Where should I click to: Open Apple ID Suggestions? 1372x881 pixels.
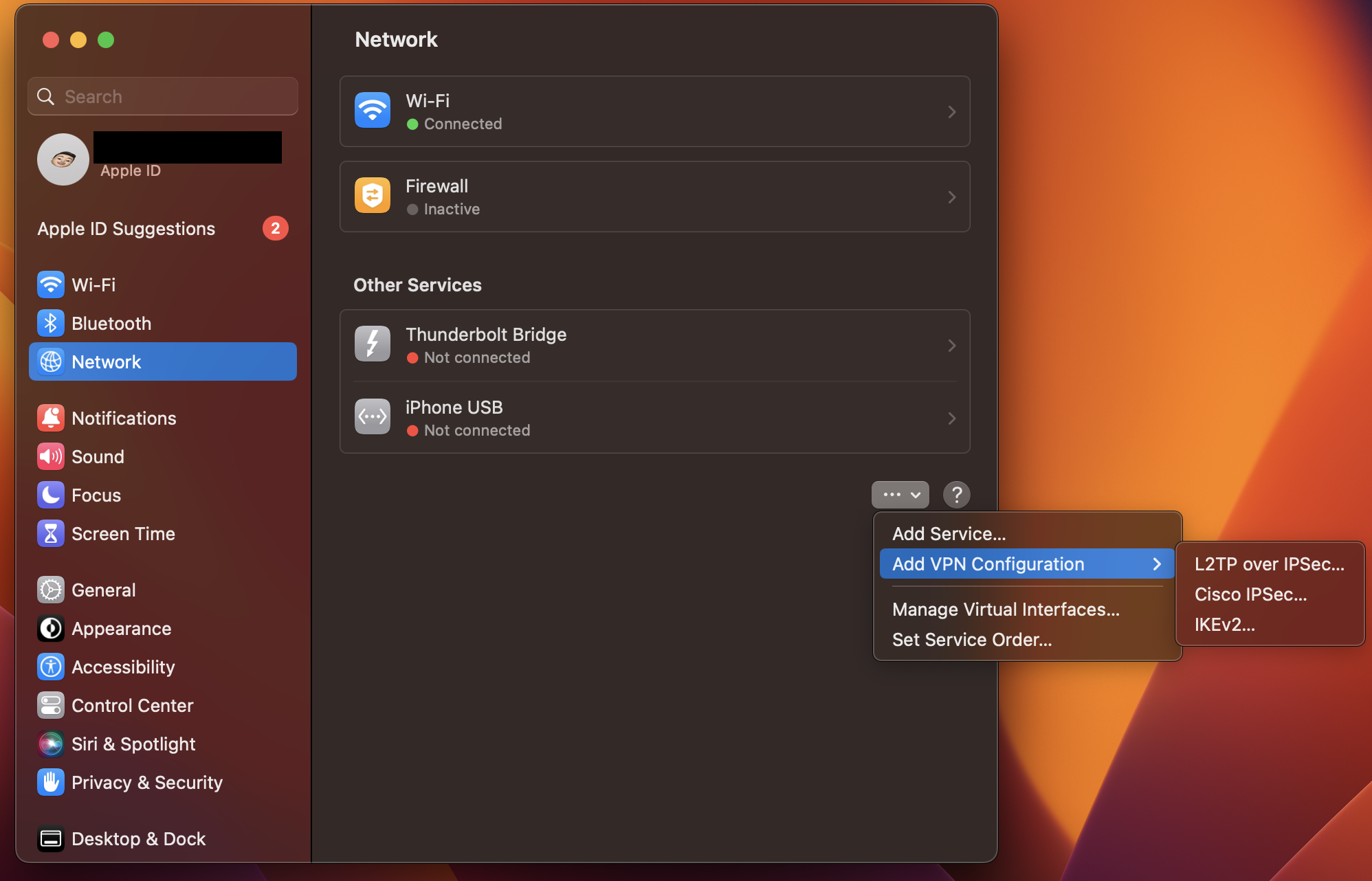tap(163, 228)
